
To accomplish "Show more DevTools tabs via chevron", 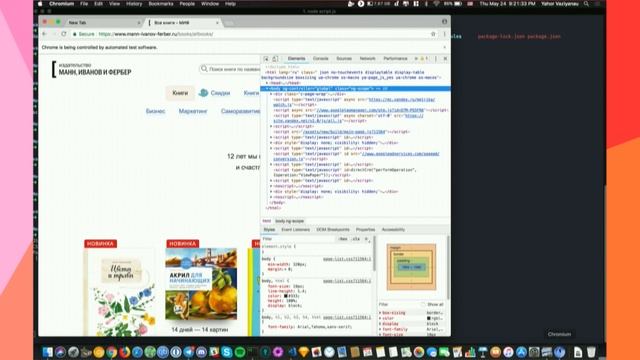I will (x=416, y=59).
